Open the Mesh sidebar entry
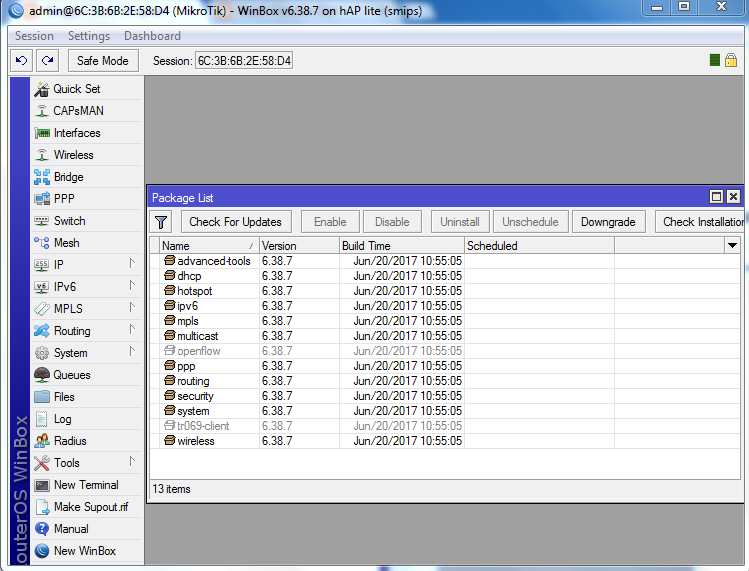 (x=87, y=243)
